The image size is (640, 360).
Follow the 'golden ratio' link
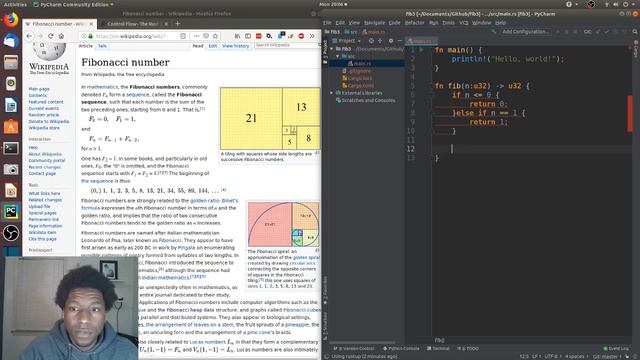[x=205, y=200]
